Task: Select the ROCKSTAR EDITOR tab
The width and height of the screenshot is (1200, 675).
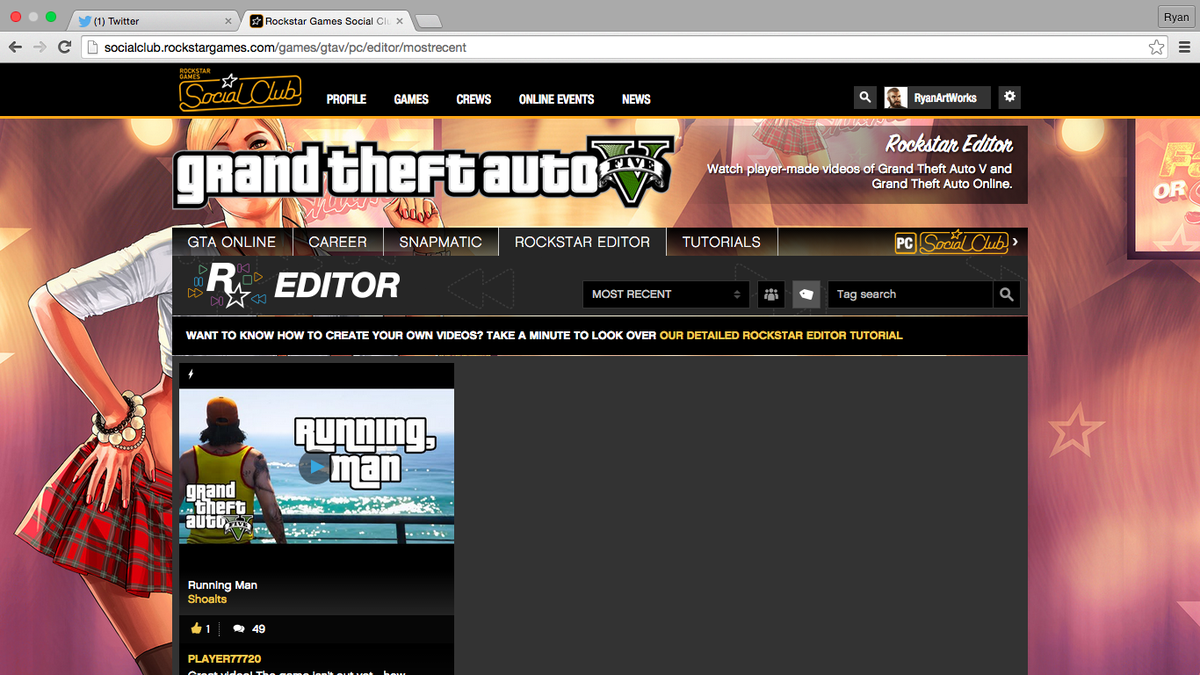Action: (582, 242)
